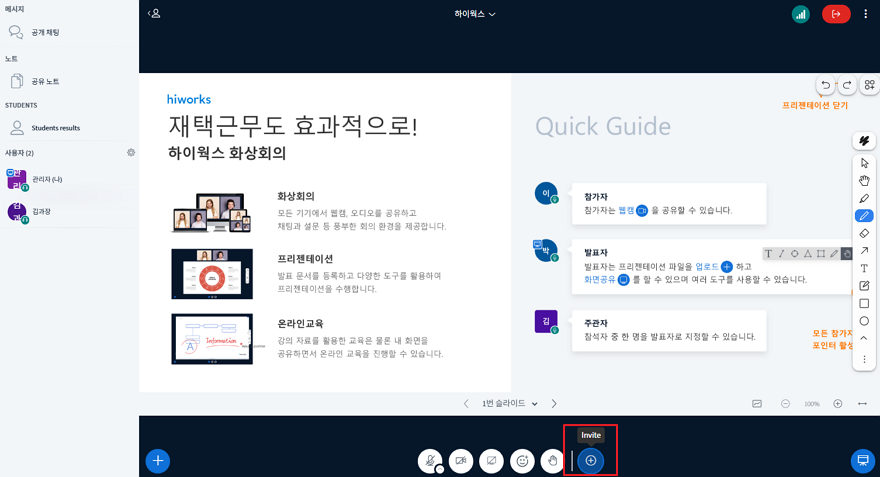
Task: Toggle the screen share button
Action: coord(491,460)
